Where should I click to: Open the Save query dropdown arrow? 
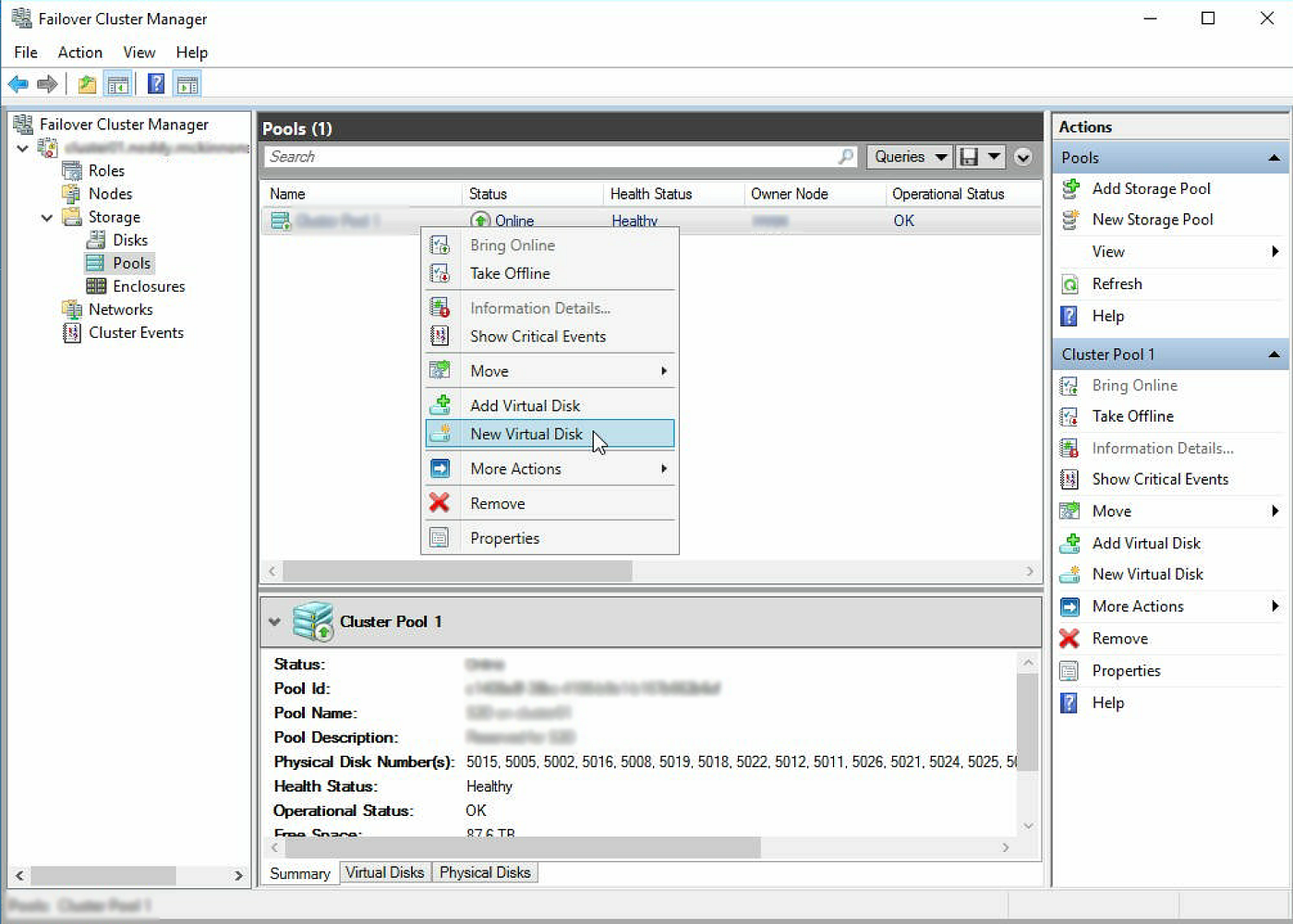tap(994, 157)
